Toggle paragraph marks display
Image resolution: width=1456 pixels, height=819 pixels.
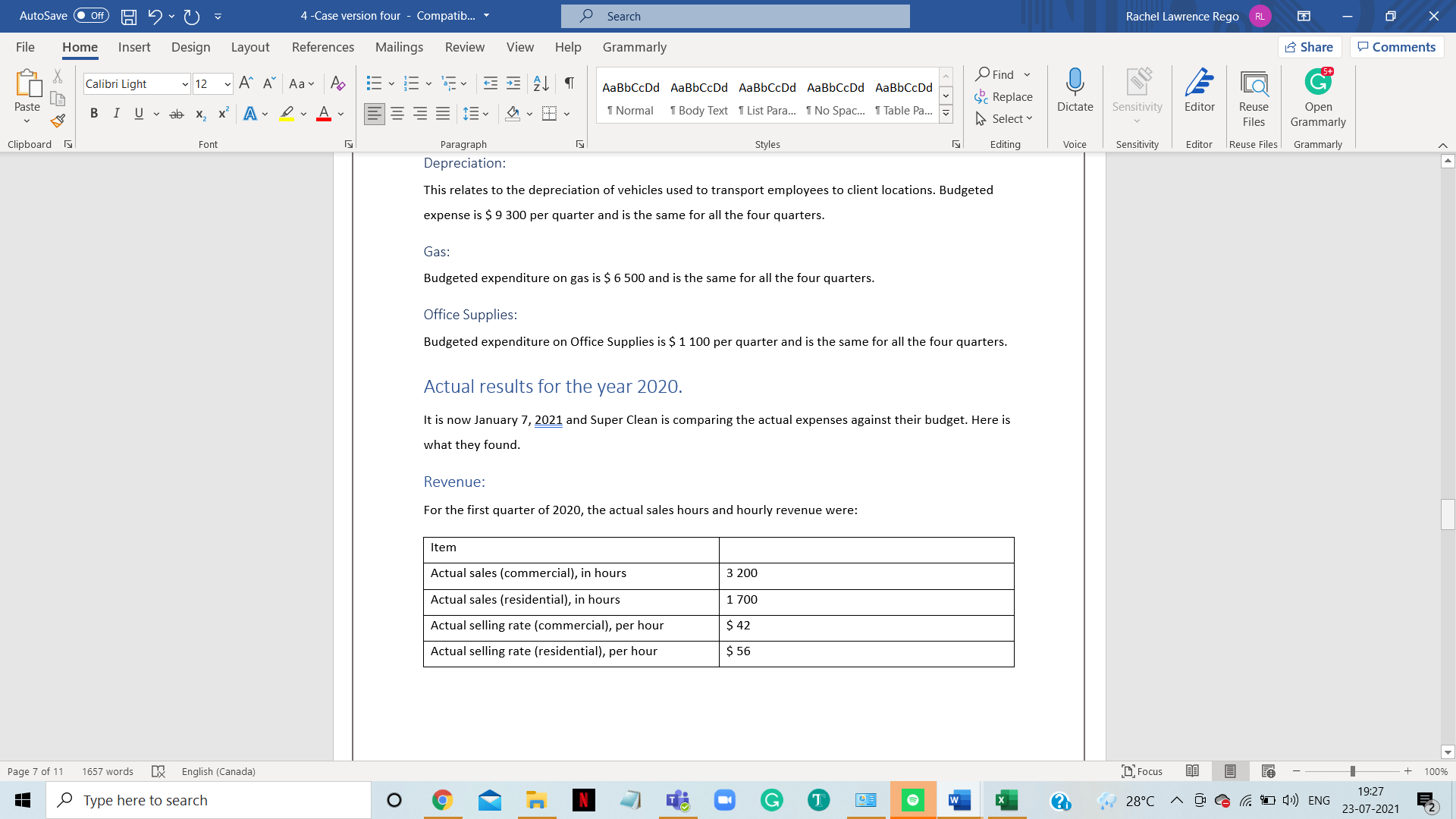[570, 83]
